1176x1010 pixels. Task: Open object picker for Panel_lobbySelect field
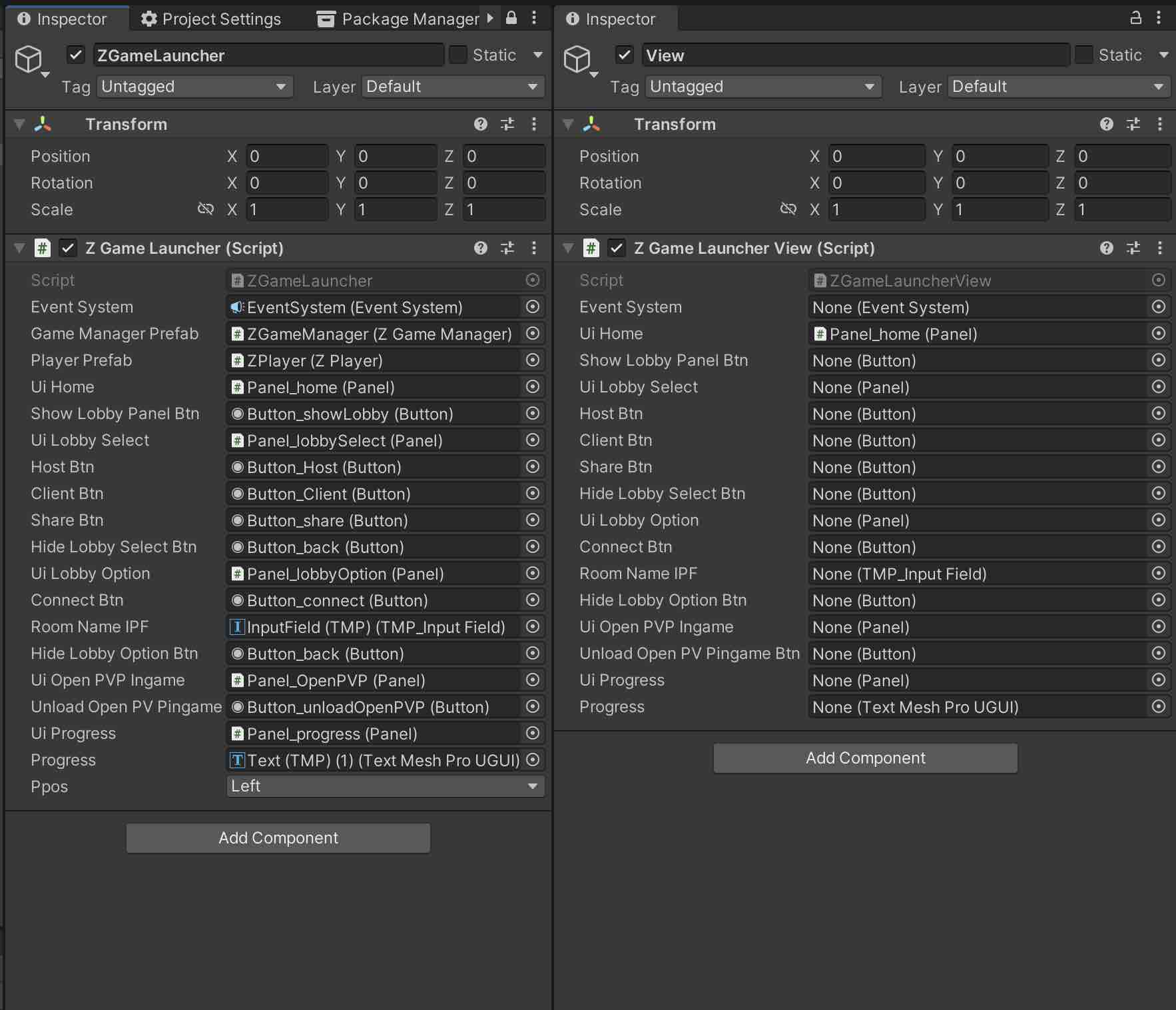[533, 440]
